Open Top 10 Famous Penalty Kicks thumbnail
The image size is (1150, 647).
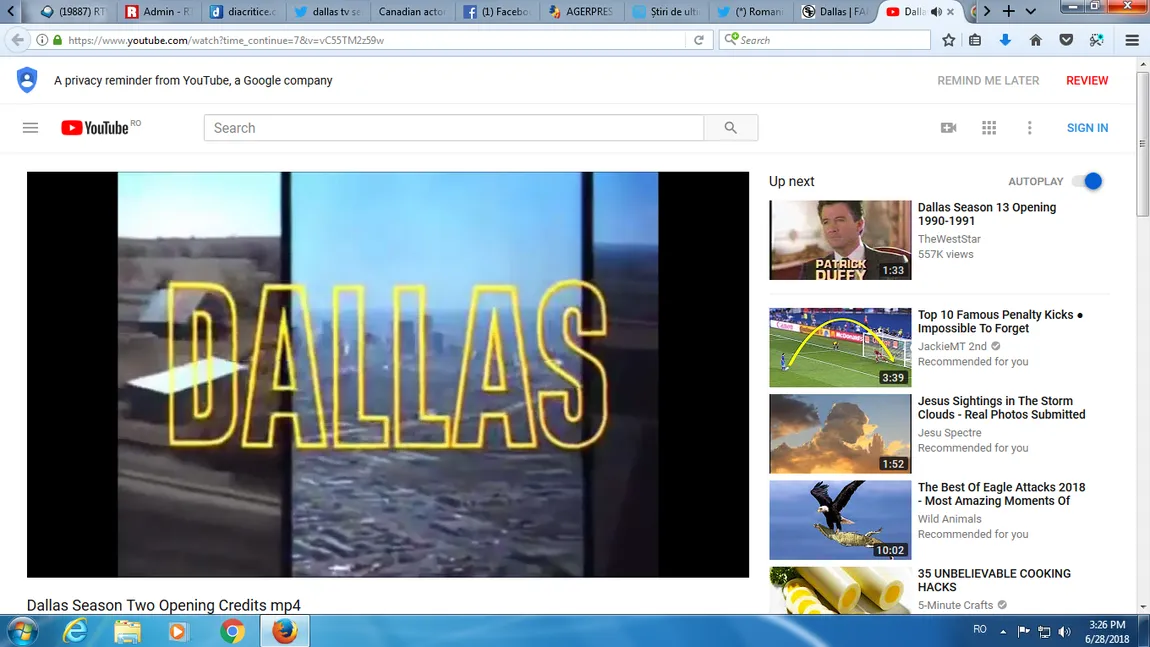(x=840, y=347)
